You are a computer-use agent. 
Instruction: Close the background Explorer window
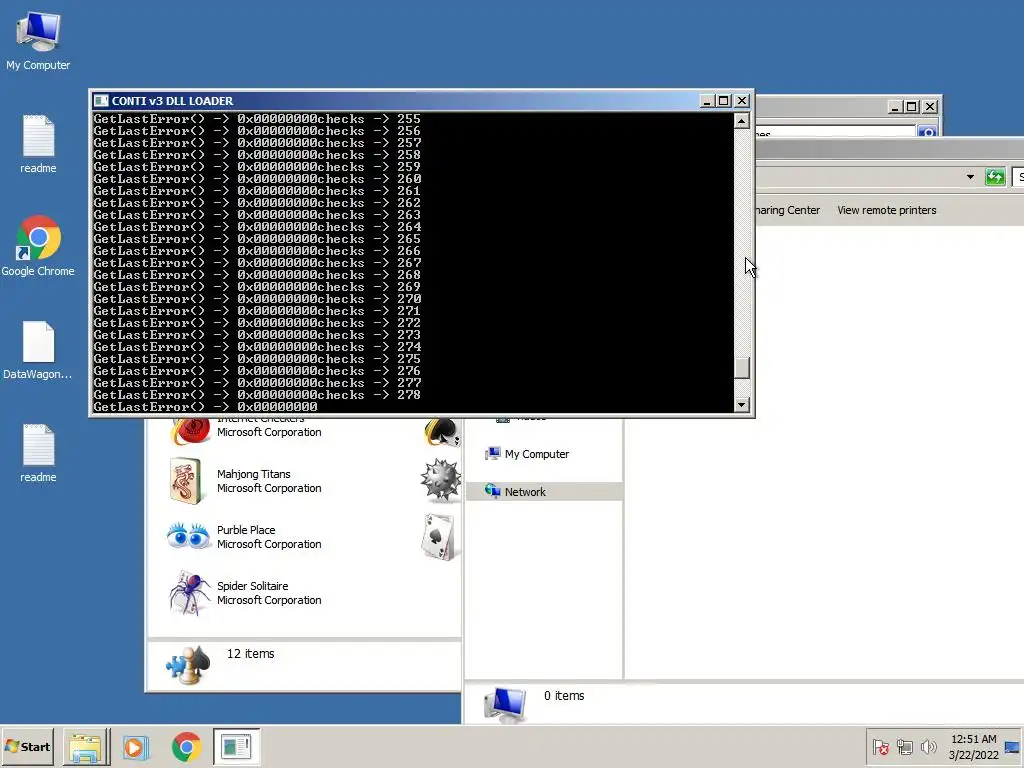coord(930,106)
